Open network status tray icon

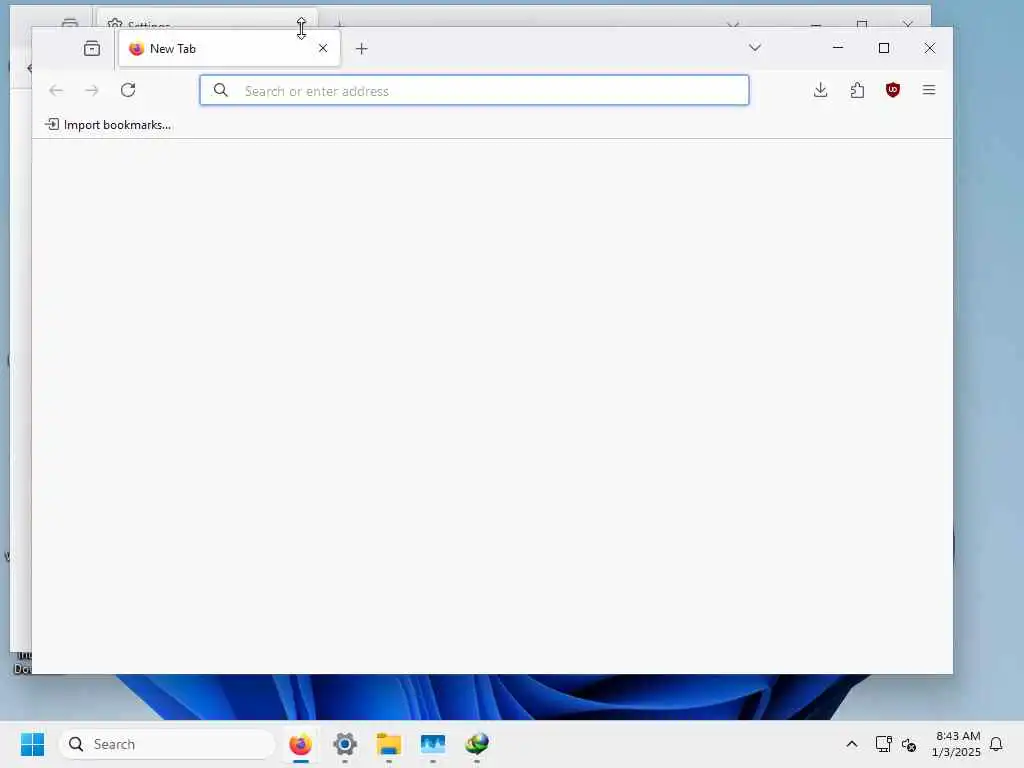point(884,744)
